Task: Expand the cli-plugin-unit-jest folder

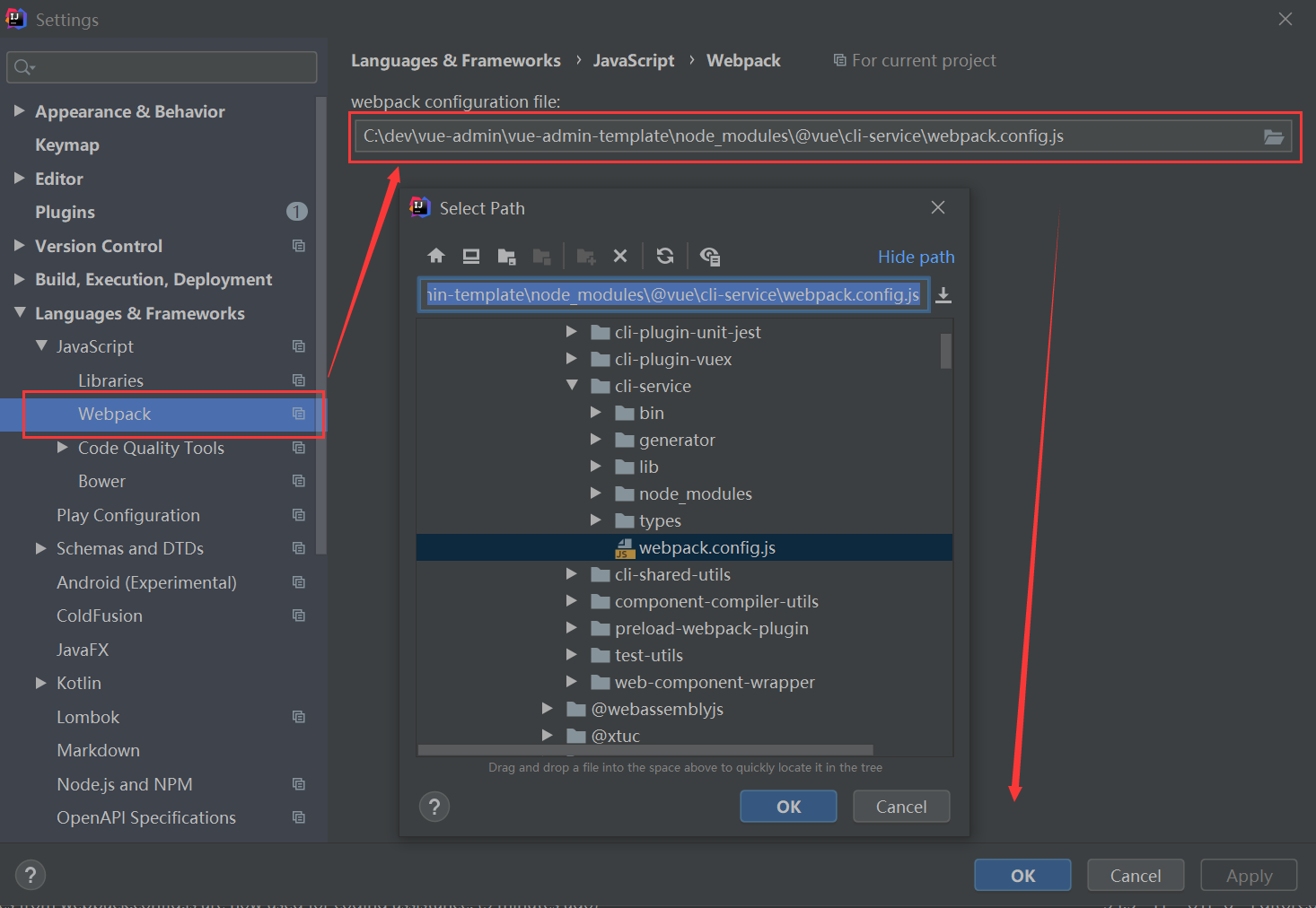Action: coord(572,332)
